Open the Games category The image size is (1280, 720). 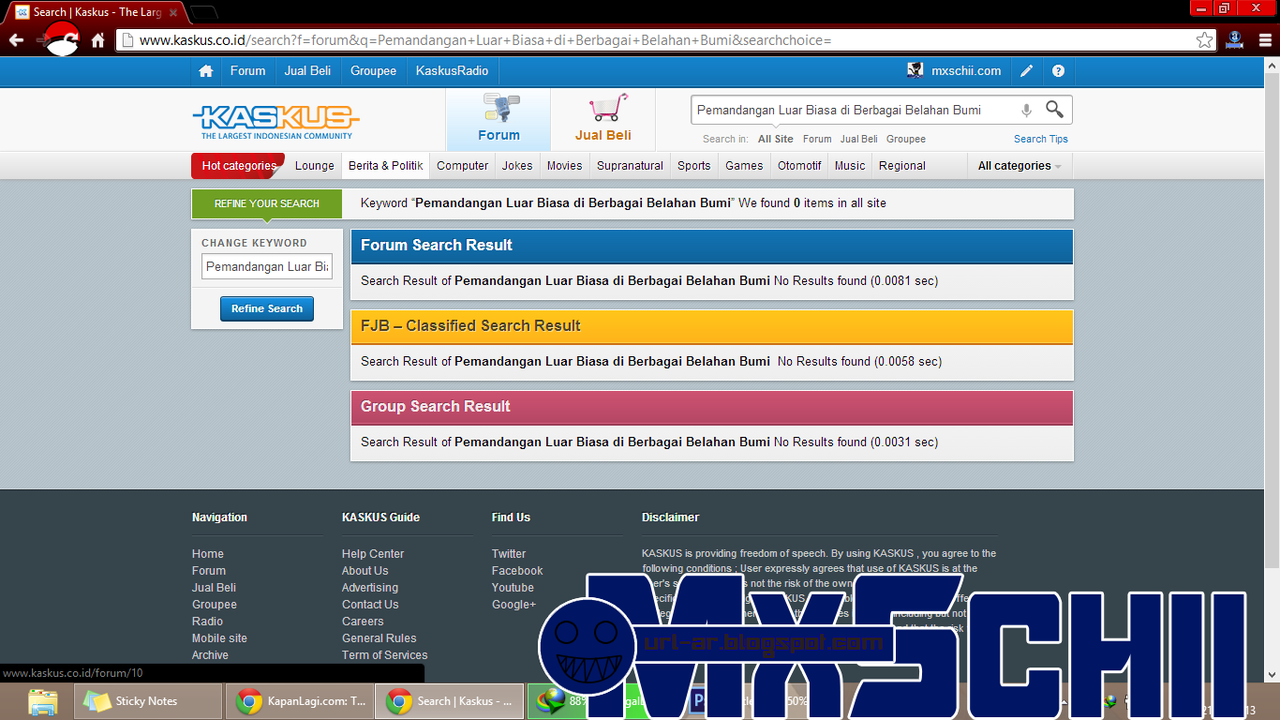744,166
